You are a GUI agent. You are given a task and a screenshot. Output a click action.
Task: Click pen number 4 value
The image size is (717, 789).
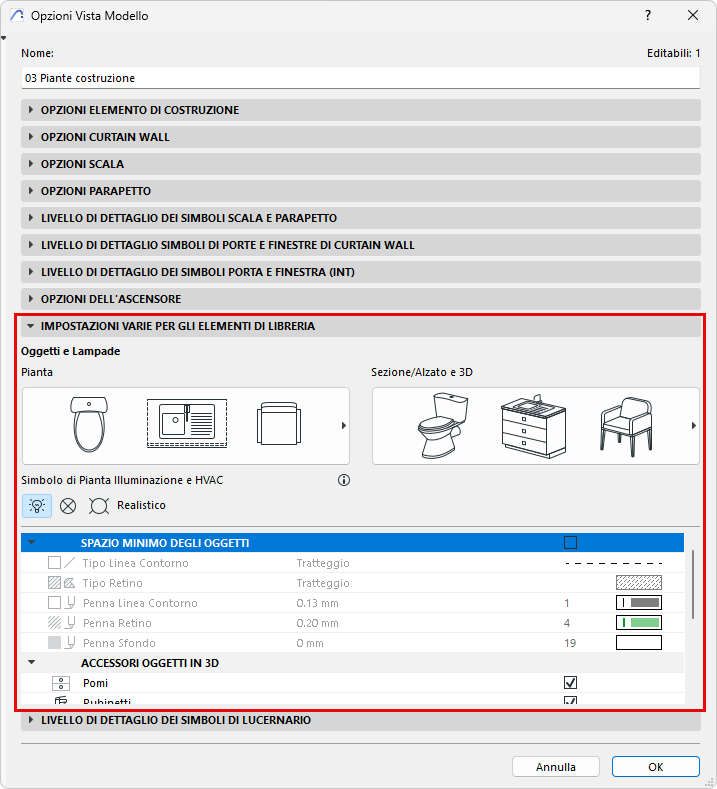pos(567,623)
